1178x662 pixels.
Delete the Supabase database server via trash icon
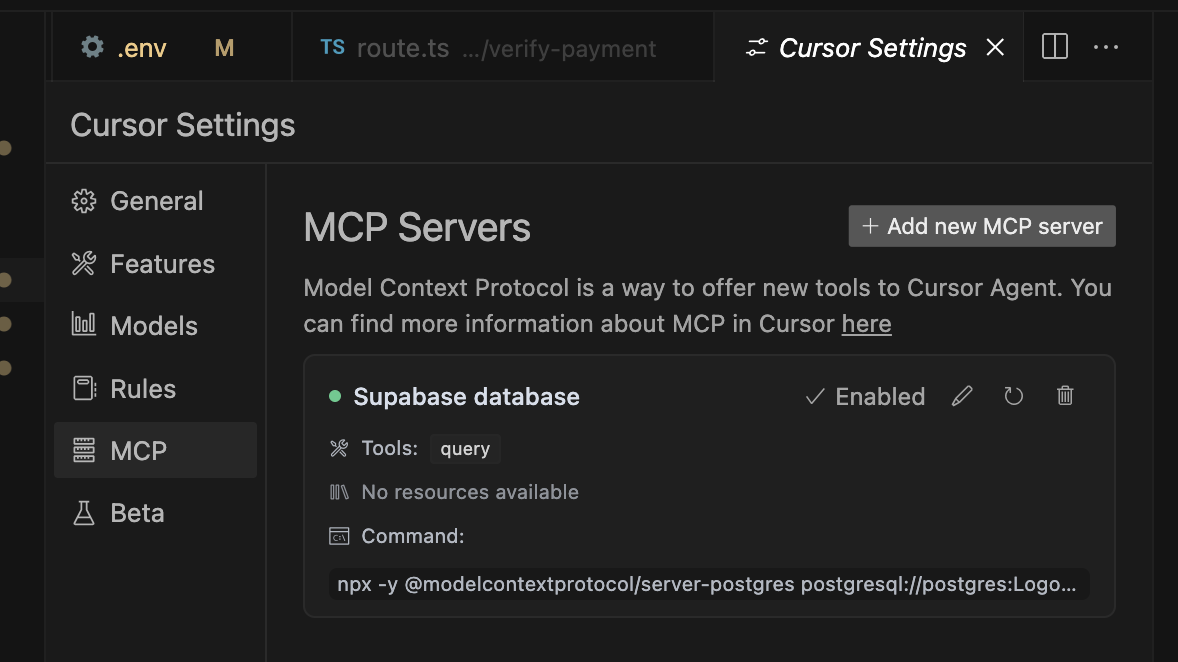[1064, 396]
